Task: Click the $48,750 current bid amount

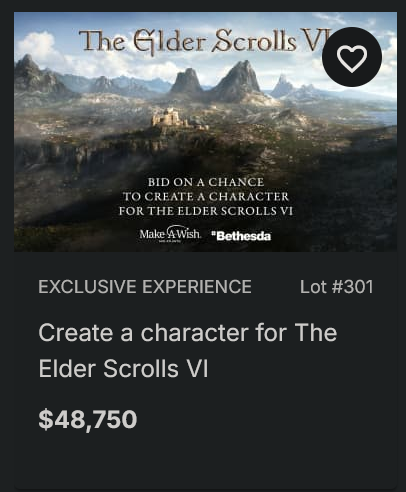Action: click(x=88, y=419)
